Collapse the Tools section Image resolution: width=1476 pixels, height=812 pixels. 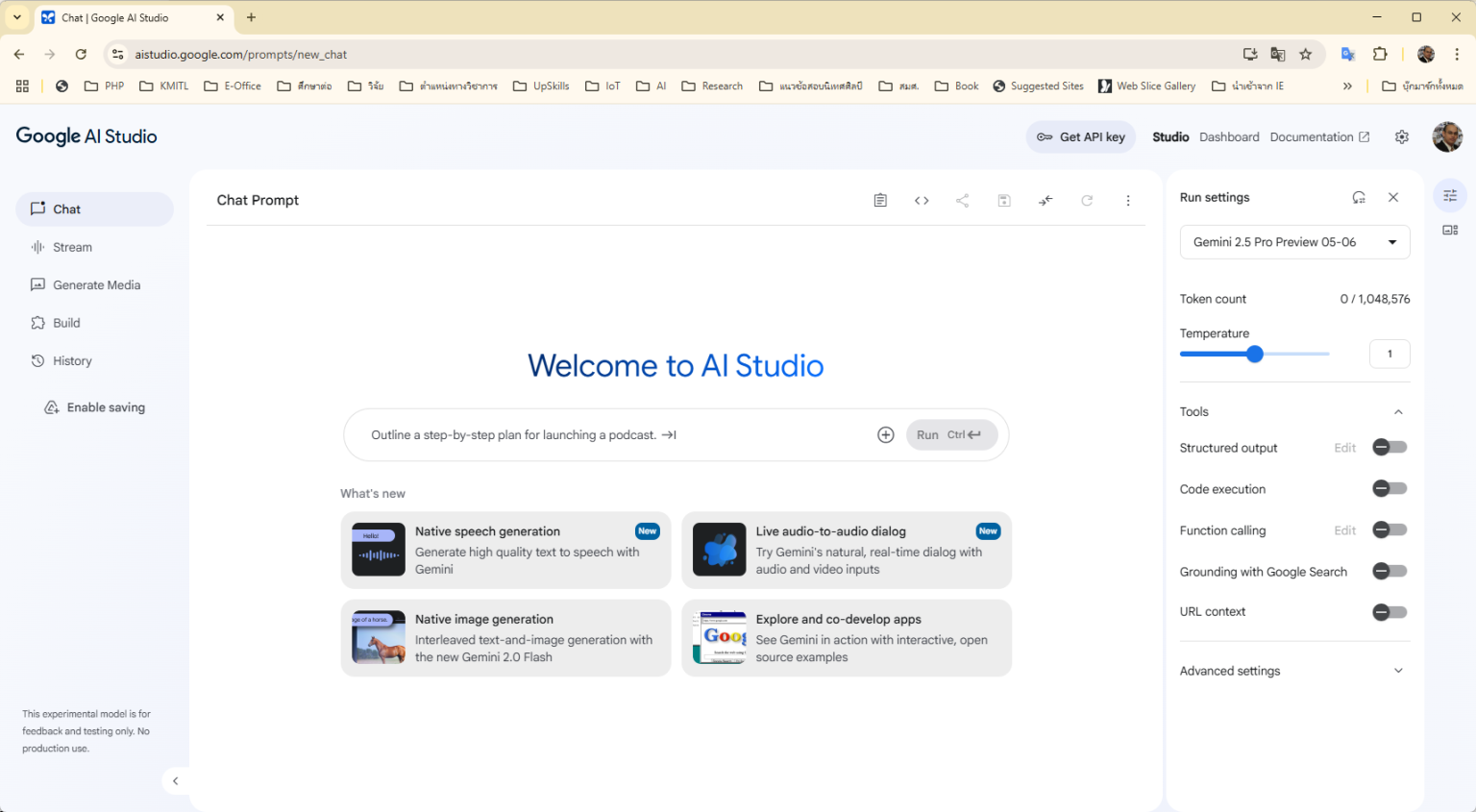(x=1398, y=411)
